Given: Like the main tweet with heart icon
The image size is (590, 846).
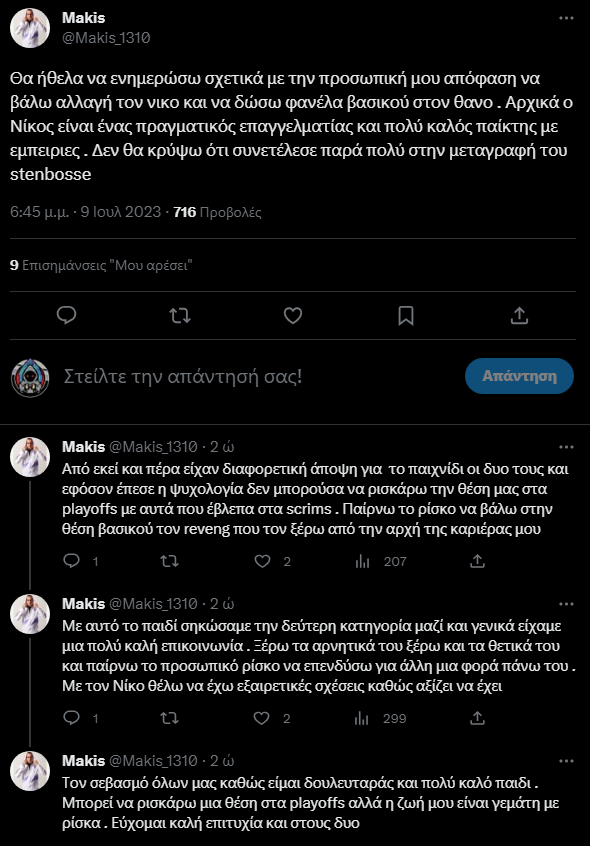Looking at the screenshot, I should coord(293,315).
